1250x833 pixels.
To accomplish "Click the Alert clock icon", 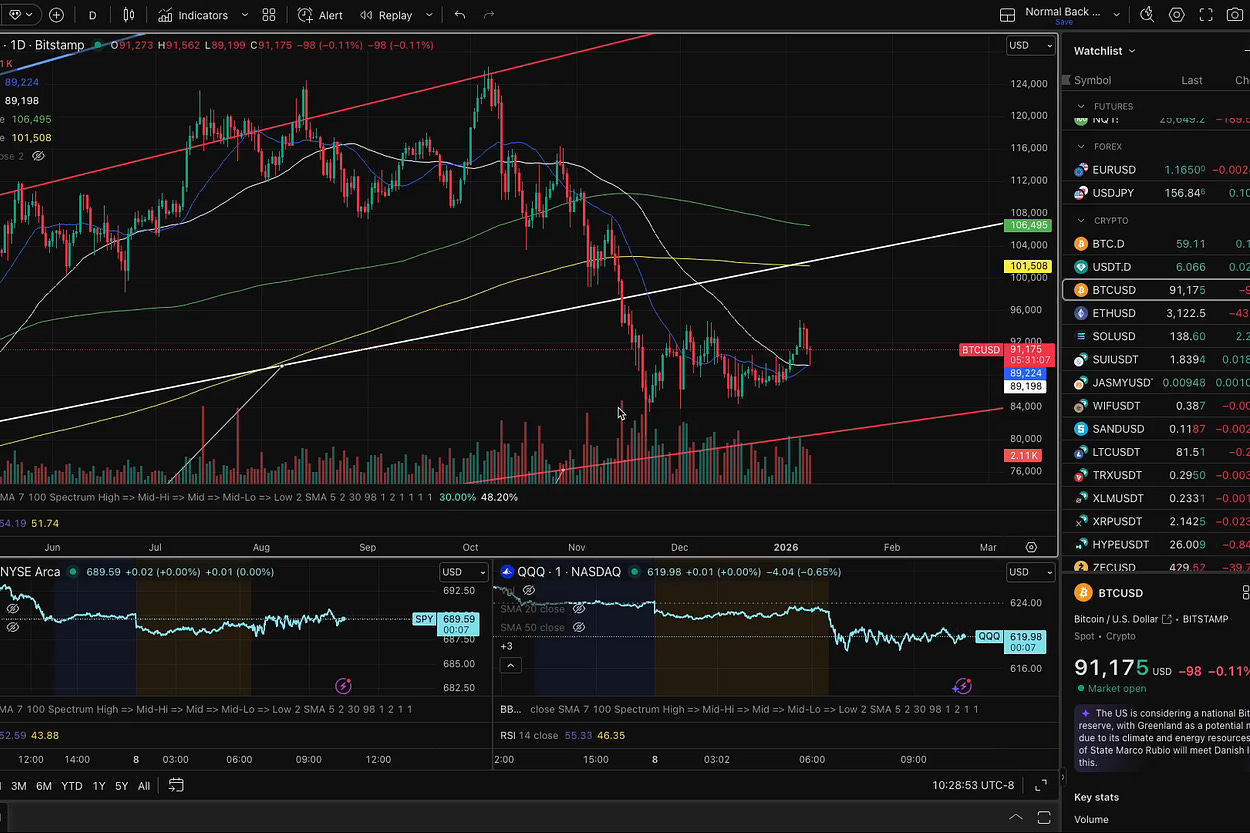I will 305,15.
